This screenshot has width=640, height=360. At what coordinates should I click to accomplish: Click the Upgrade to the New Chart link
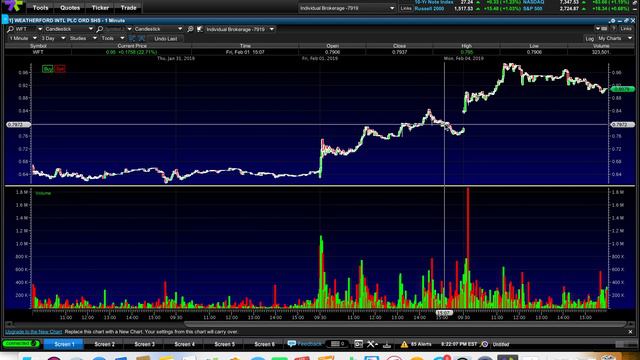point(33,332)
